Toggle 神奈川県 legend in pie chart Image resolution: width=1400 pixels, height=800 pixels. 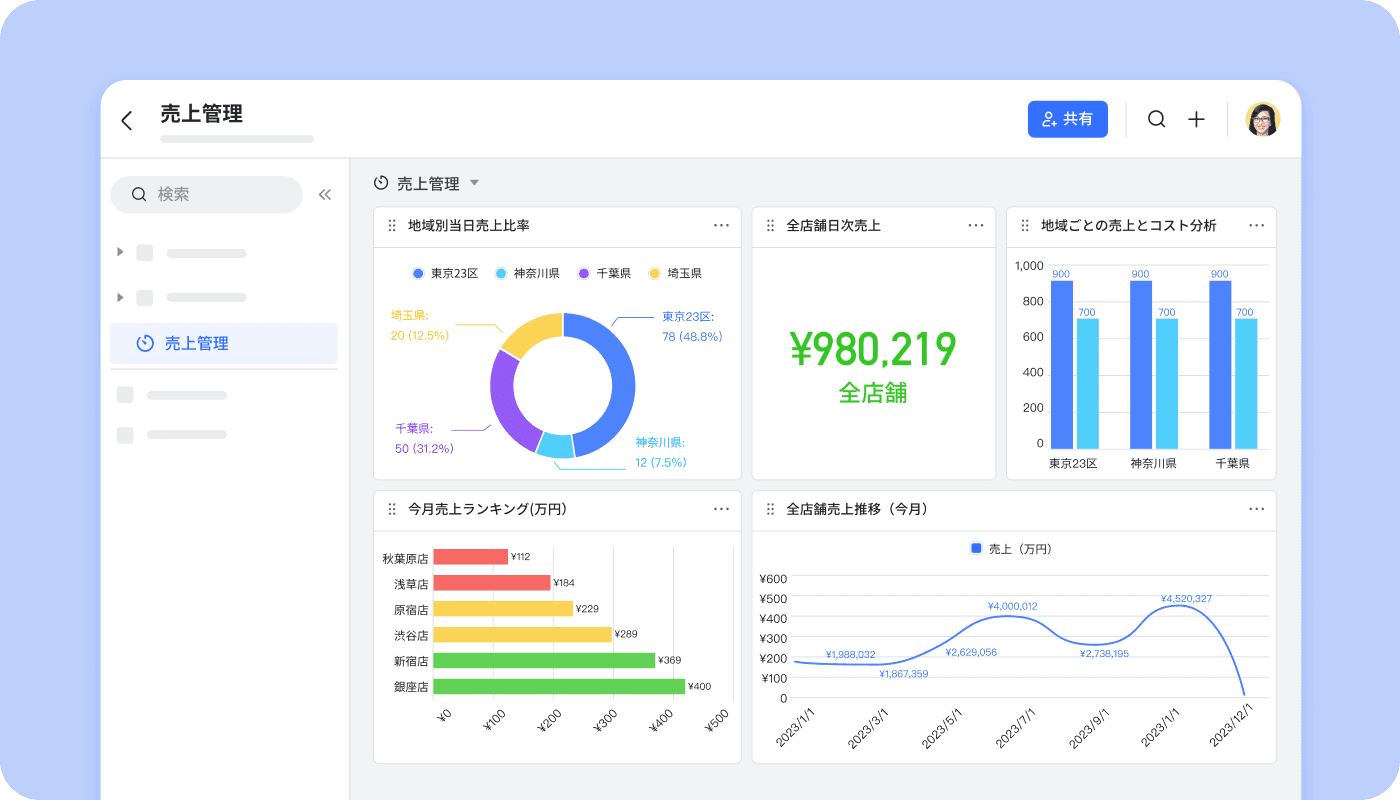pyautogui.click(x=528, y=273)
